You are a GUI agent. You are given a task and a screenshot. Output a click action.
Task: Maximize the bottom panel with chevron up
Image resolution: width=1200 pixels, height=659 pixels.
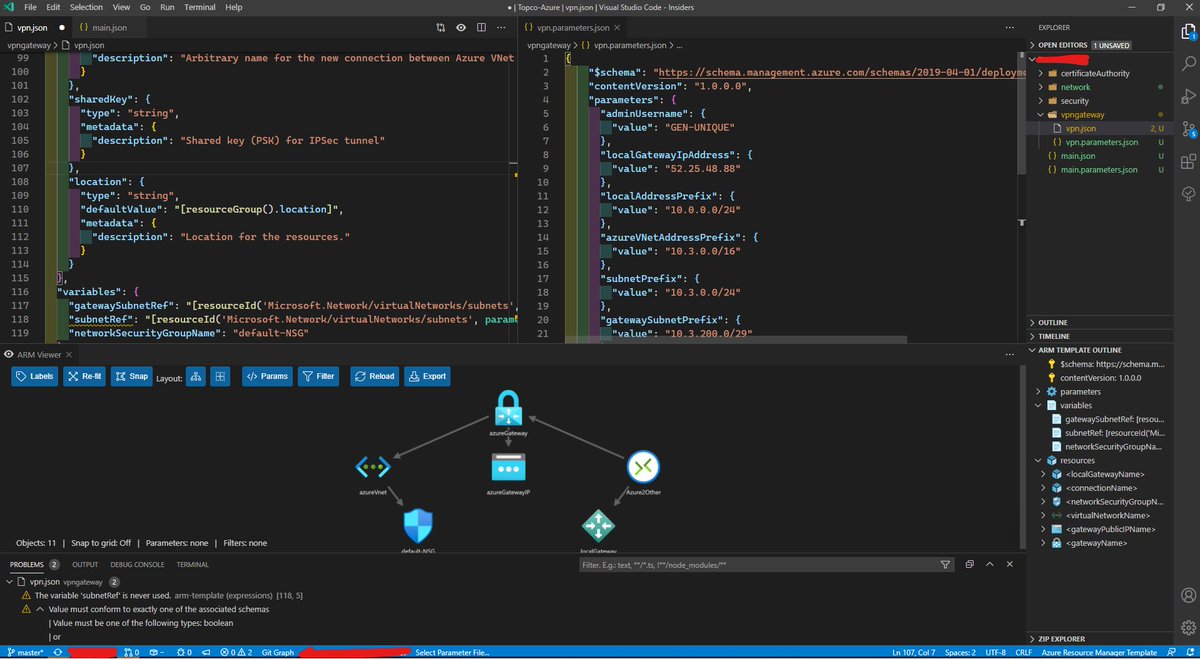click(990, 565)
